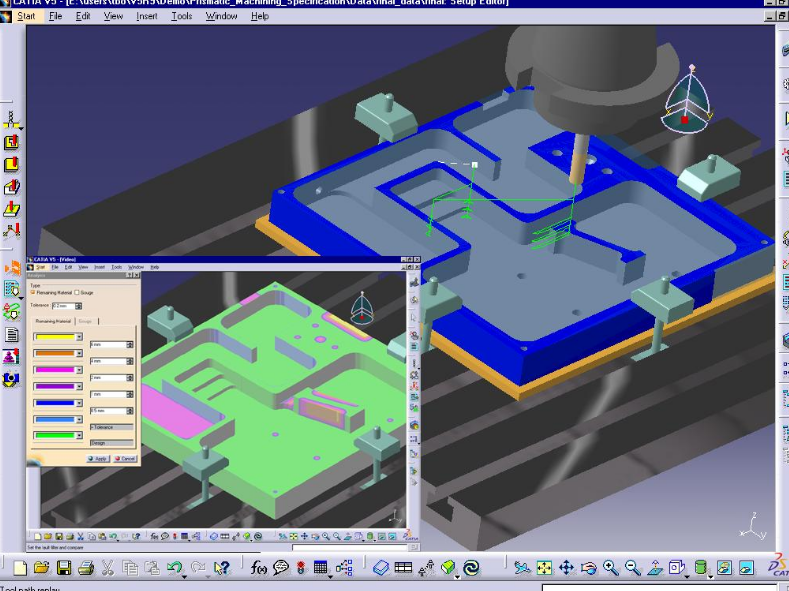Select the Pocketing operation icon

(11, 142)
